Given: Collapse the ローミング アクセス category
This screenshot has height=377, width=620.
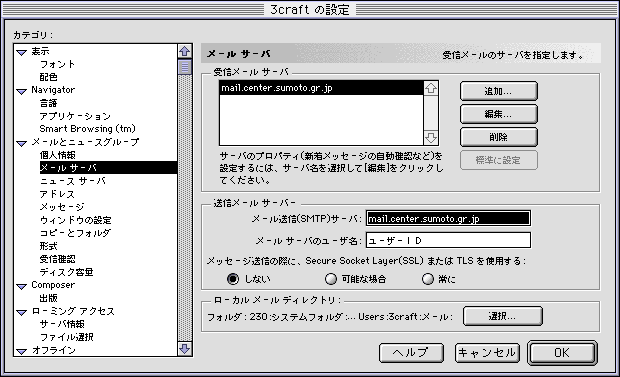Looking at the screenshot, I should (21, 312).
